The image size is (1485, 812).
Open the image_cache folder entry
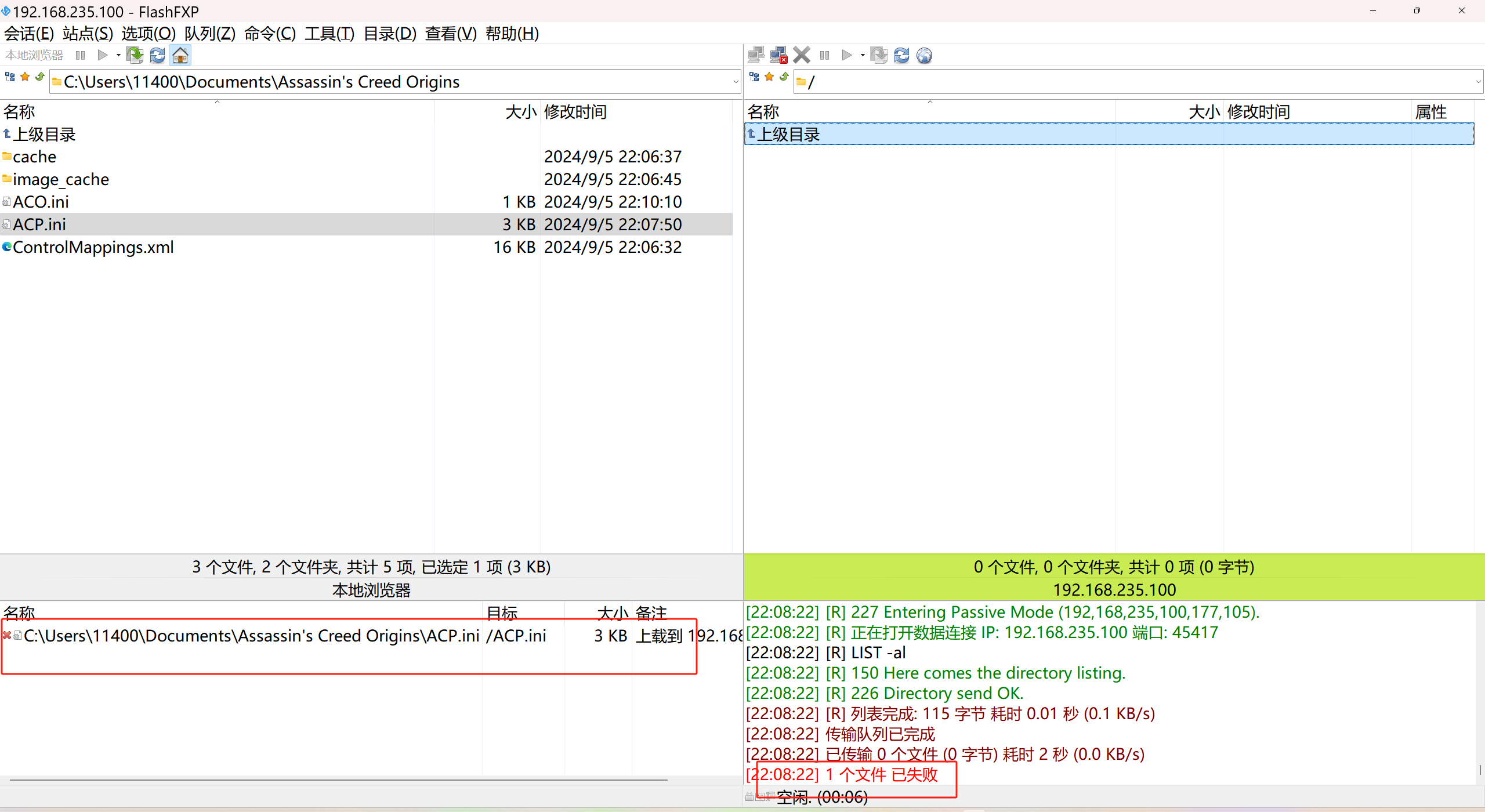point(60,180)
